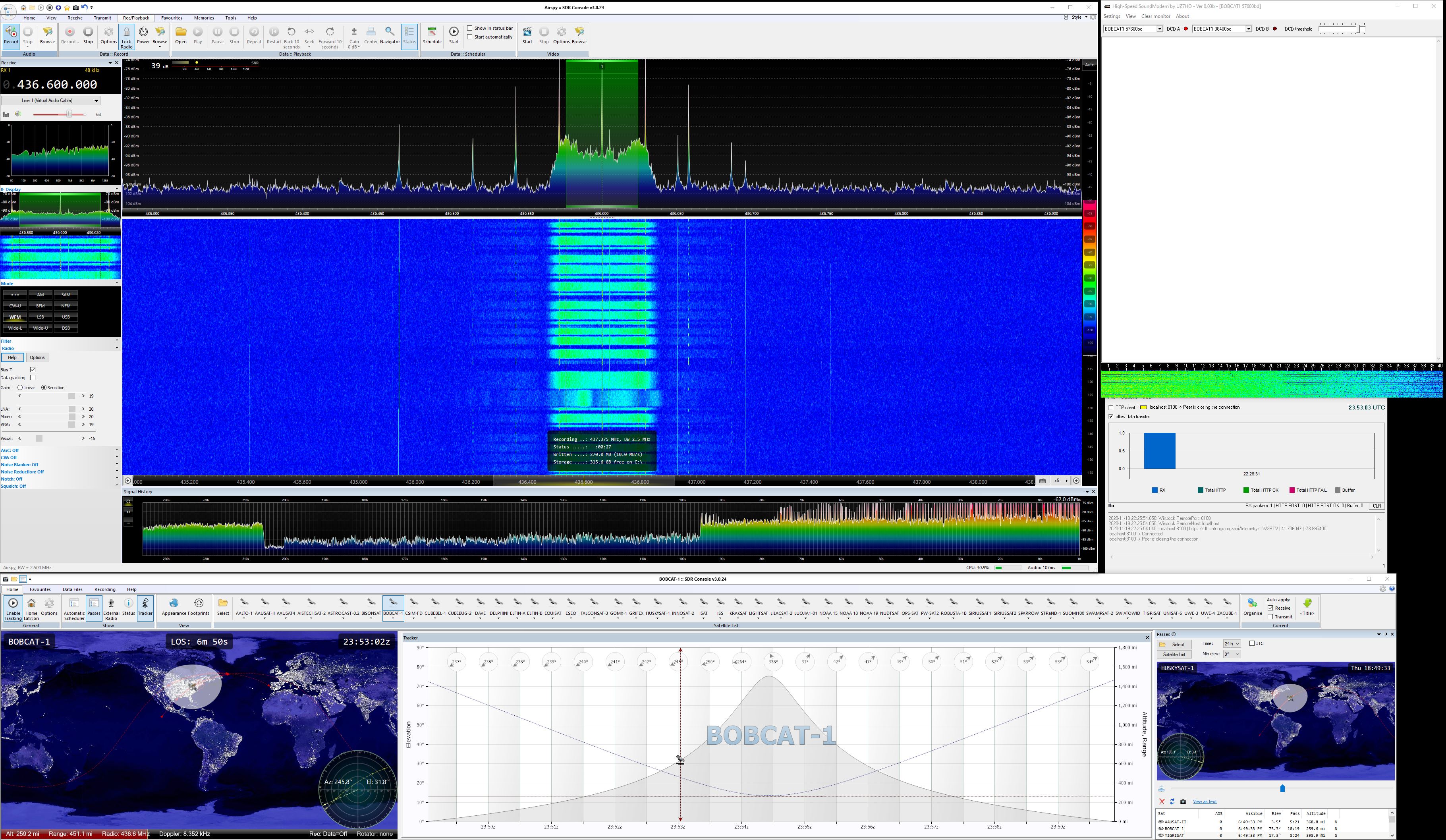Switch to the Favourites ribbon tab
The image size is (1446, 840).
(x=172, y=18)
